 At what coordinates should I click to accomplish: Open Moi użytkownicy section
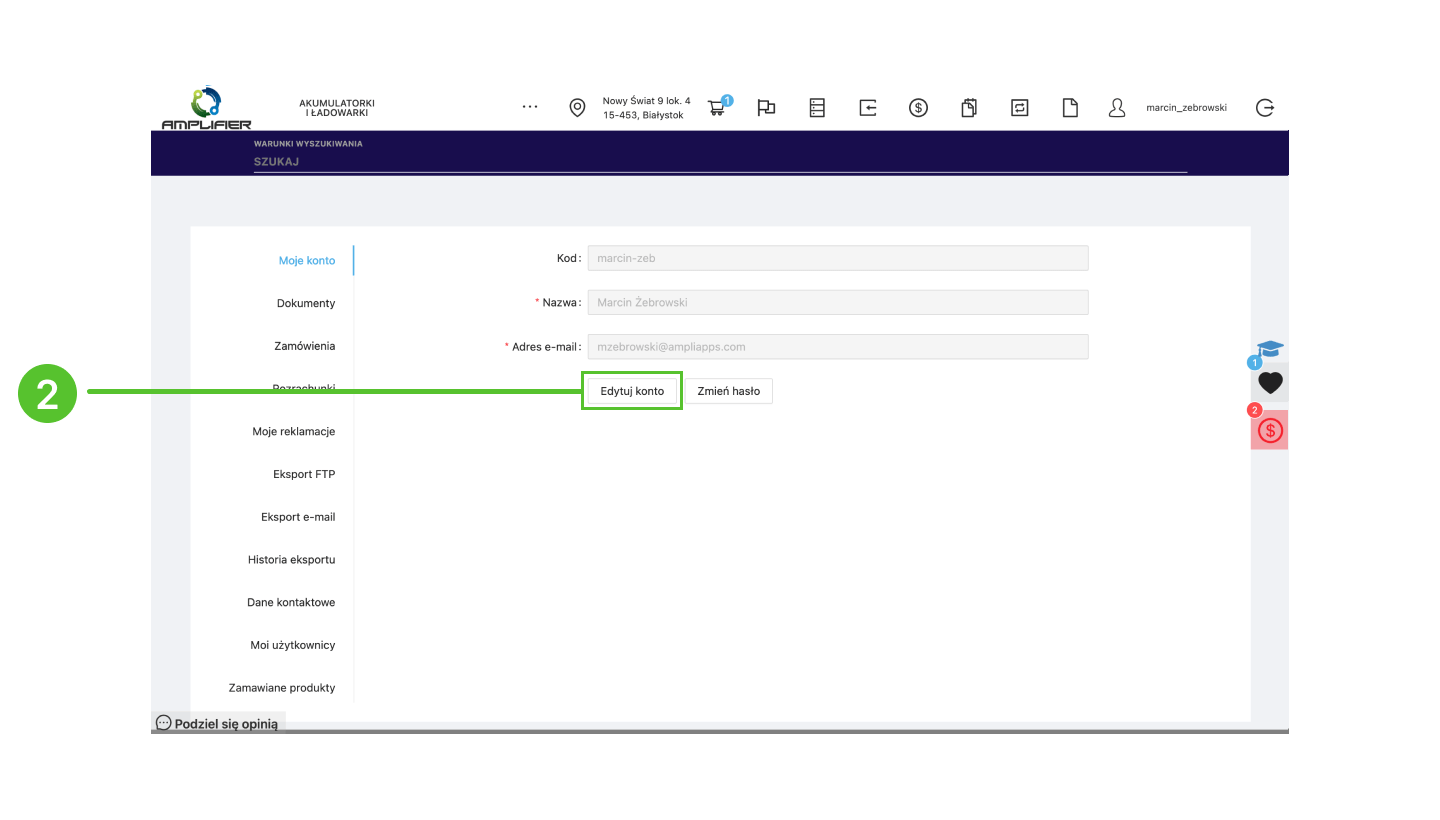coord(293,645)
